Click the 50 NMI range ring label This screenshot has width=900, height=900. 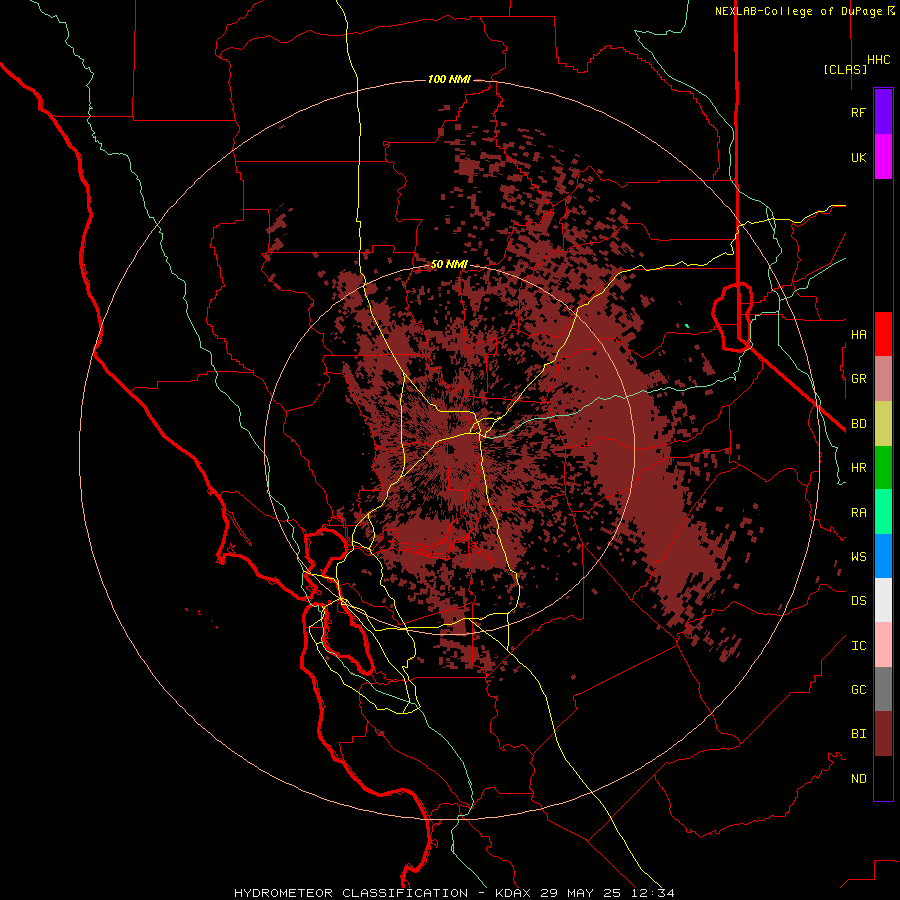pyautogui.click(x=449, y=264)
